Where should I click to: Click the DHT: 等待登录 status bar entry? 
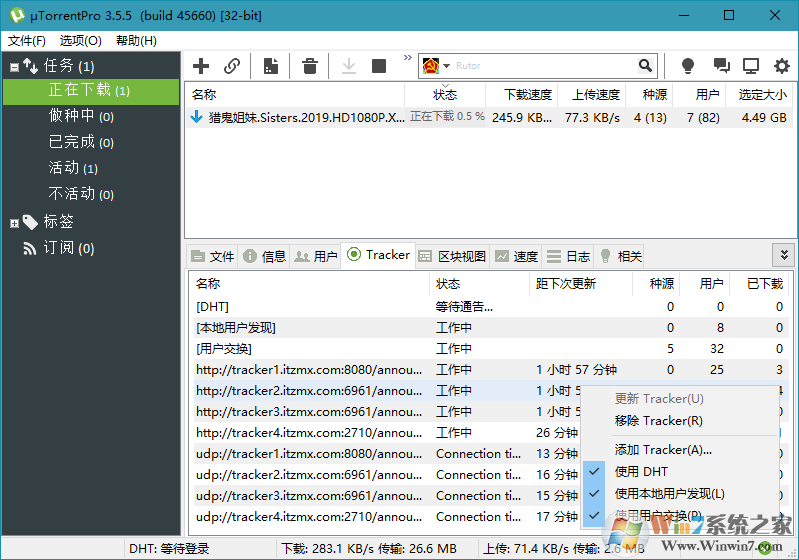tap(169, 549)
